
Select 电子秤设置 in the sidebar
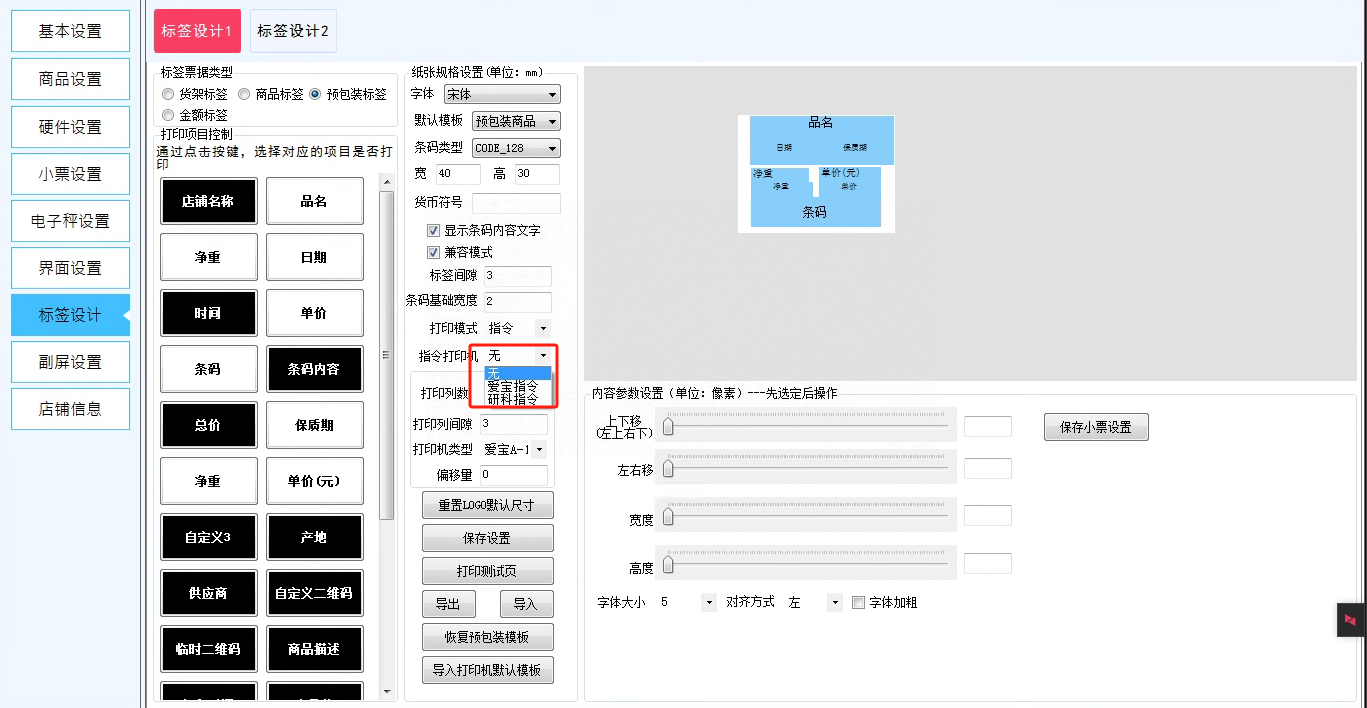point(70,221)
